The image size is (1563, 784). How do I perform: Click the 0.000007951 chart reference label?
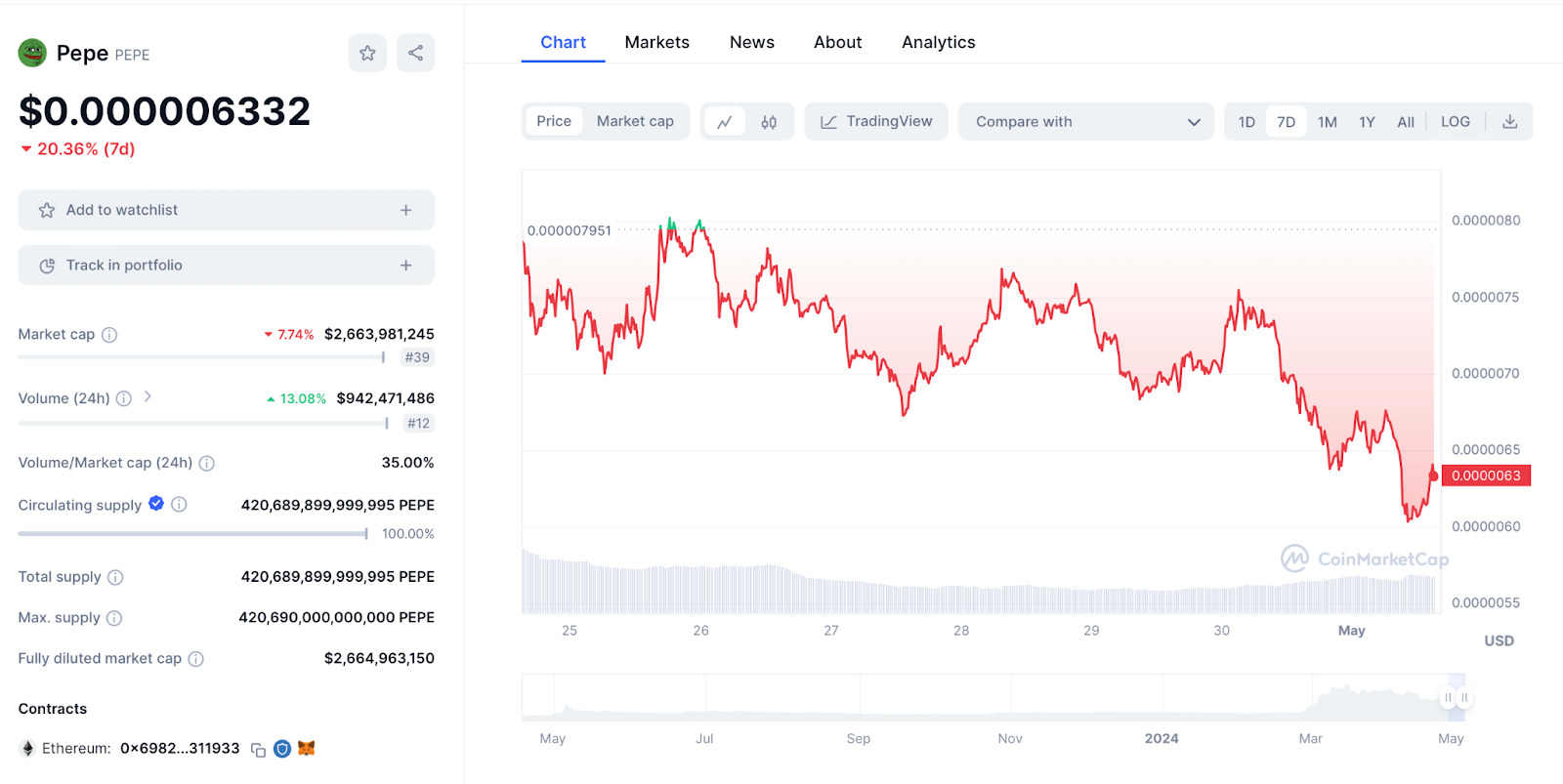point(570,230)
